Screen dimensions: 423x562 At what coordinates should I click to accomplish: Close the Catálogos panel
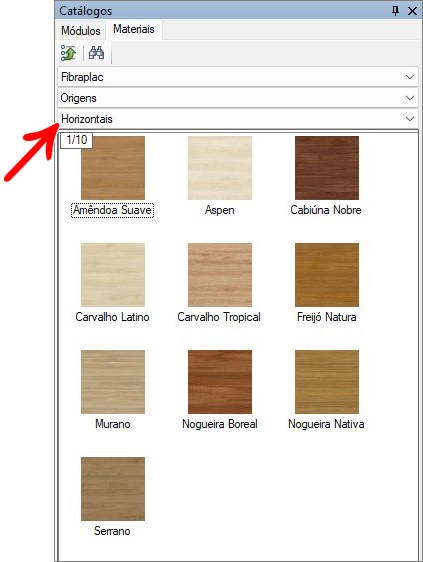(x=412, y=11)
